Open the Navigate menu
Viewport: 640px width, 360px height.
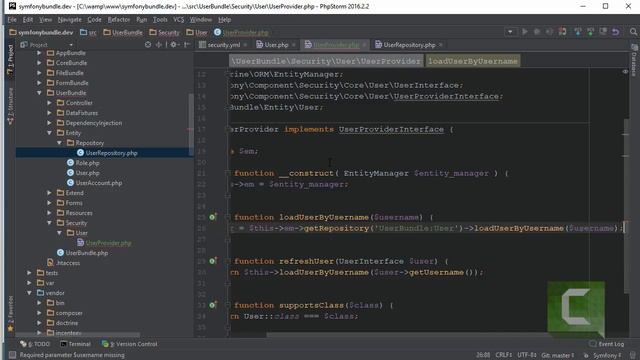click(69, 20)
